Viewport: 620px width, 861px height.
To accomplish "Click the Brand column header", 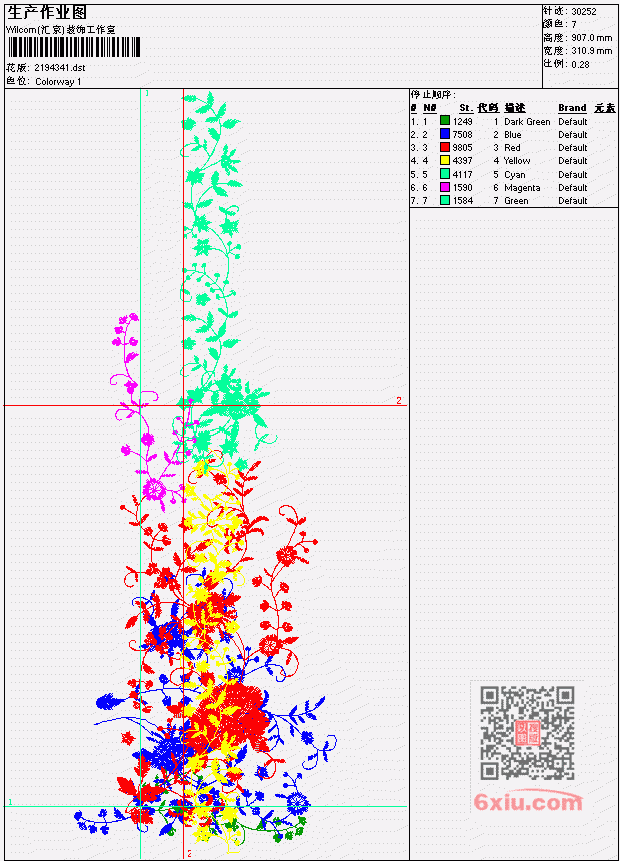I will pyautogui.click(x=572, y=108).
